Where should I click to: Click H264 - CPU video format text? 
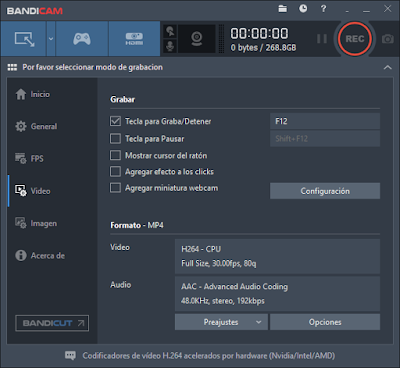click(201, 249)
